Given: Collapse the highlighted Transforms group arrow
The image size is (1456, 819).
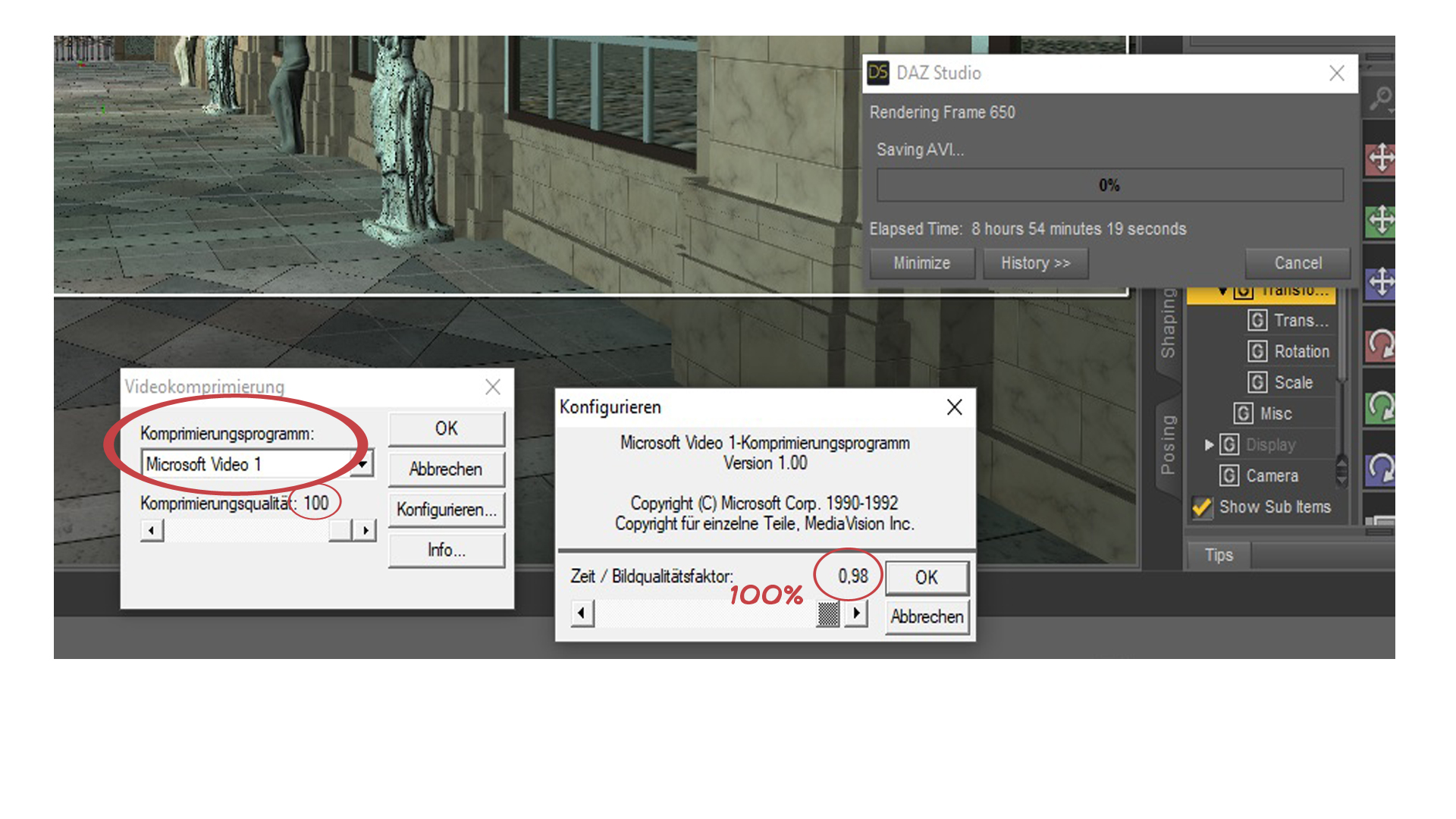Looking at the screenshot, I should pos(1222,291).
